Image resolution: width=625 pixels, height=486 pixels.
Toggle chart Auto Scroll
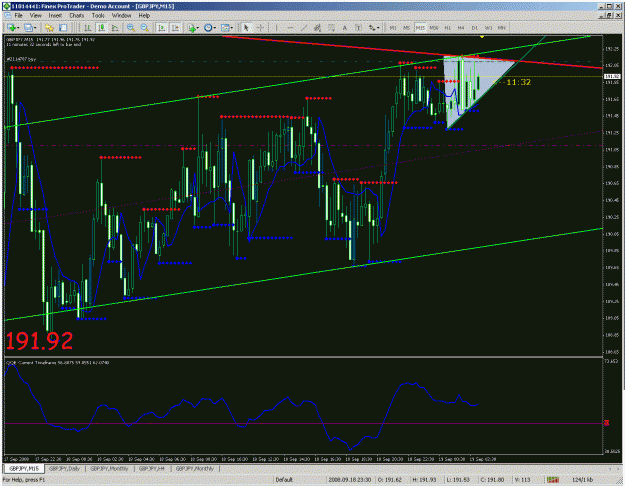(x=161, y=28)
